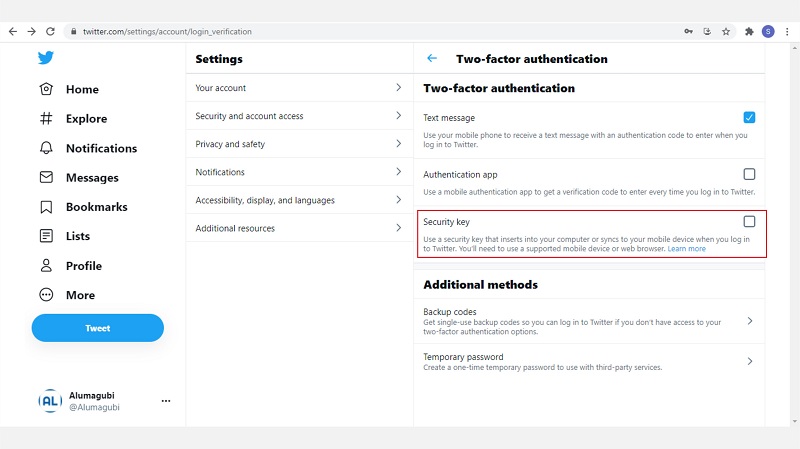The image size is (800, 449).
Task: Click the blue Tweet button
Action: click(x=97, y=328)
